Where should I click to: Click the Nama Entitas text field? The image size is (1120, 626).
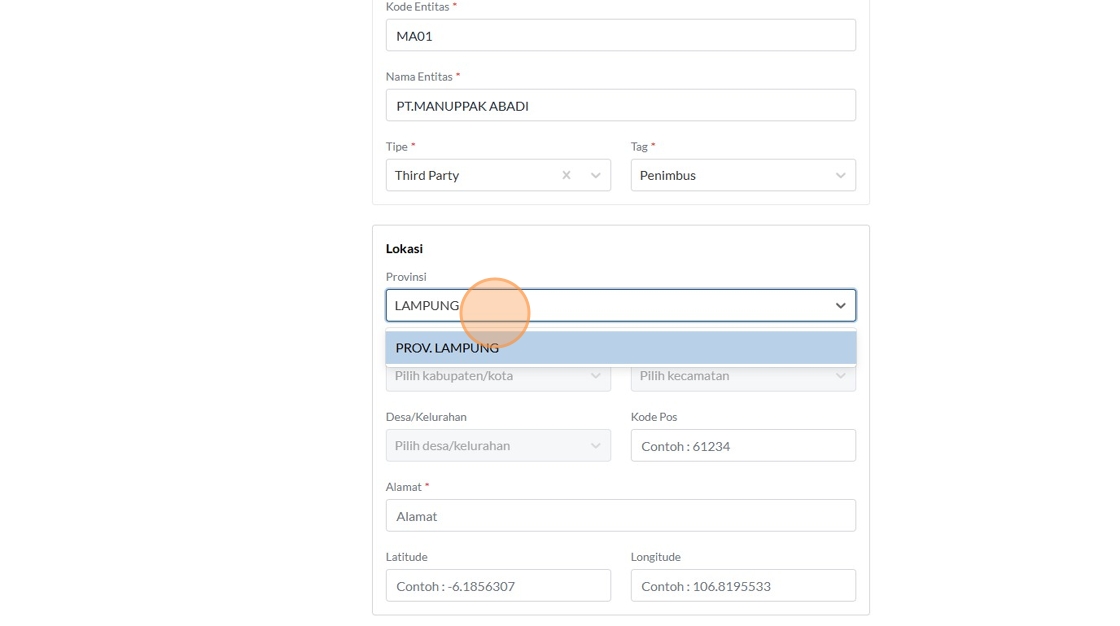pos(620,106)
